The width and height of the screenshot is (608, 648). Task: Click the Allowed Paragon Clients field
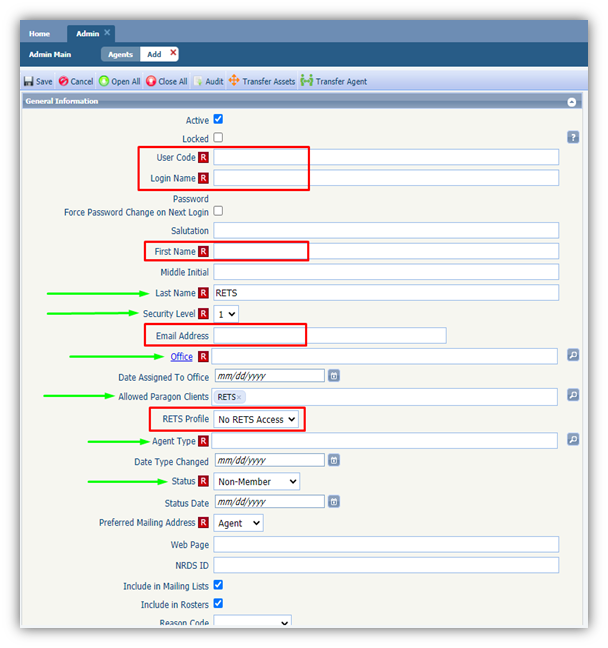pyautogui.click(x=384, y=397)
